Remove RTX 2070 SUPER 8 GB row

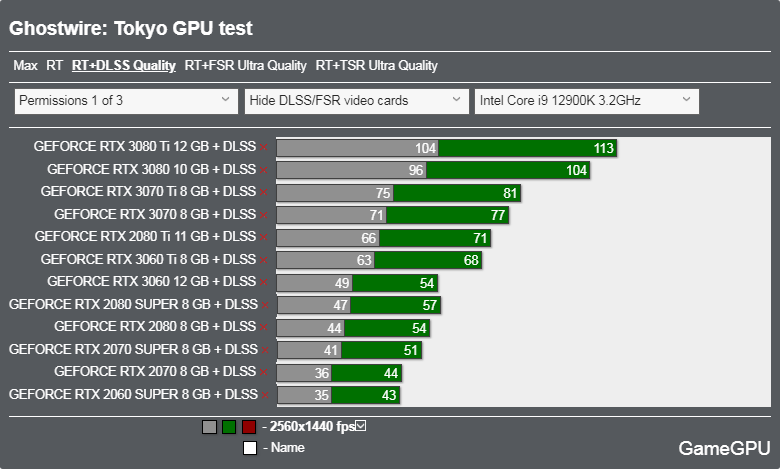(264, 350)
